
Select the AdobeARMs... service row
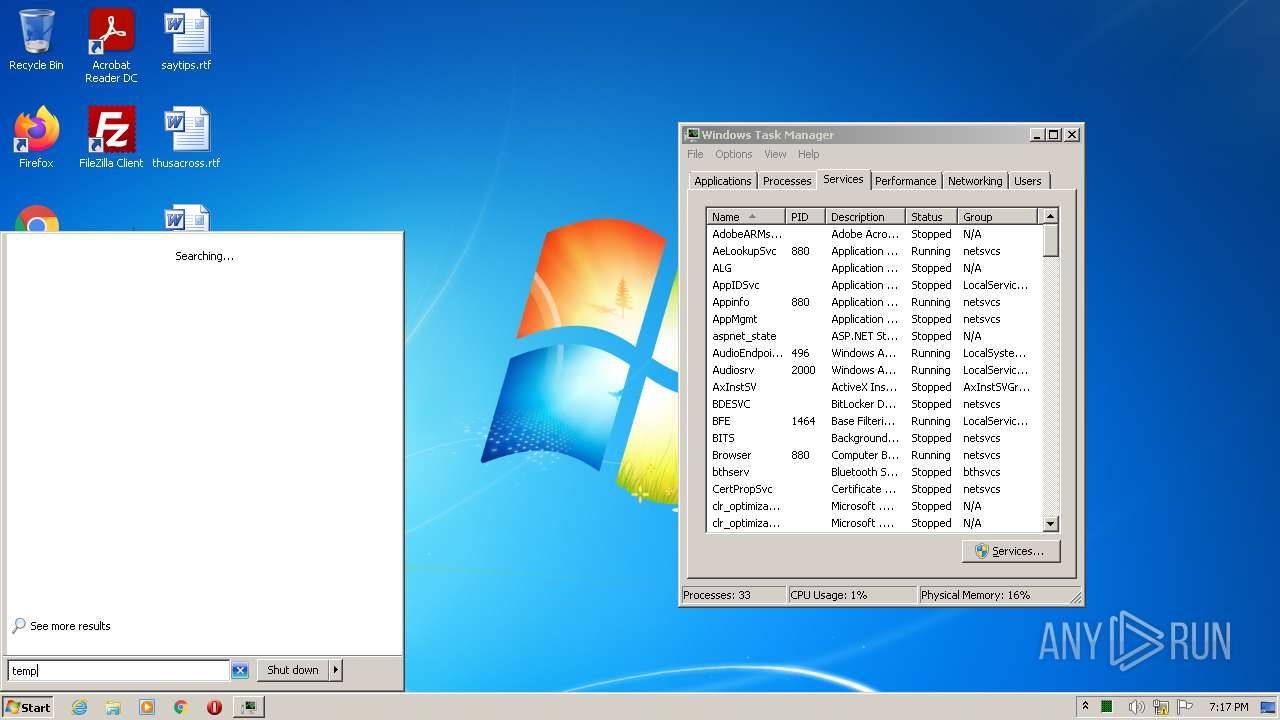coord(874,234)
